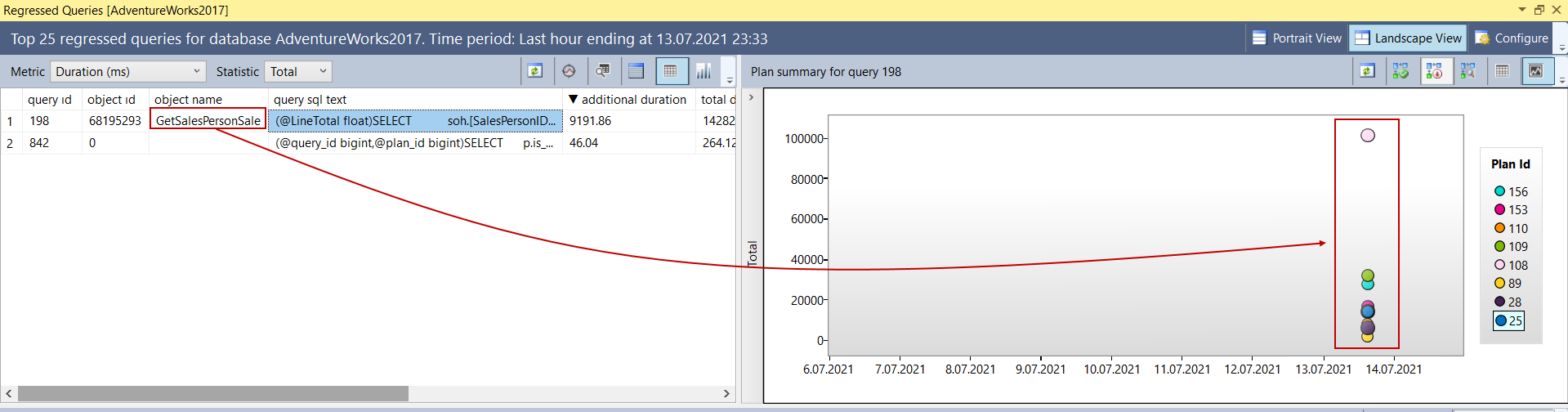Switch to Landscape View
Screen dimensions: 1568x412
pyautogui.click(x=1407, y=38)
